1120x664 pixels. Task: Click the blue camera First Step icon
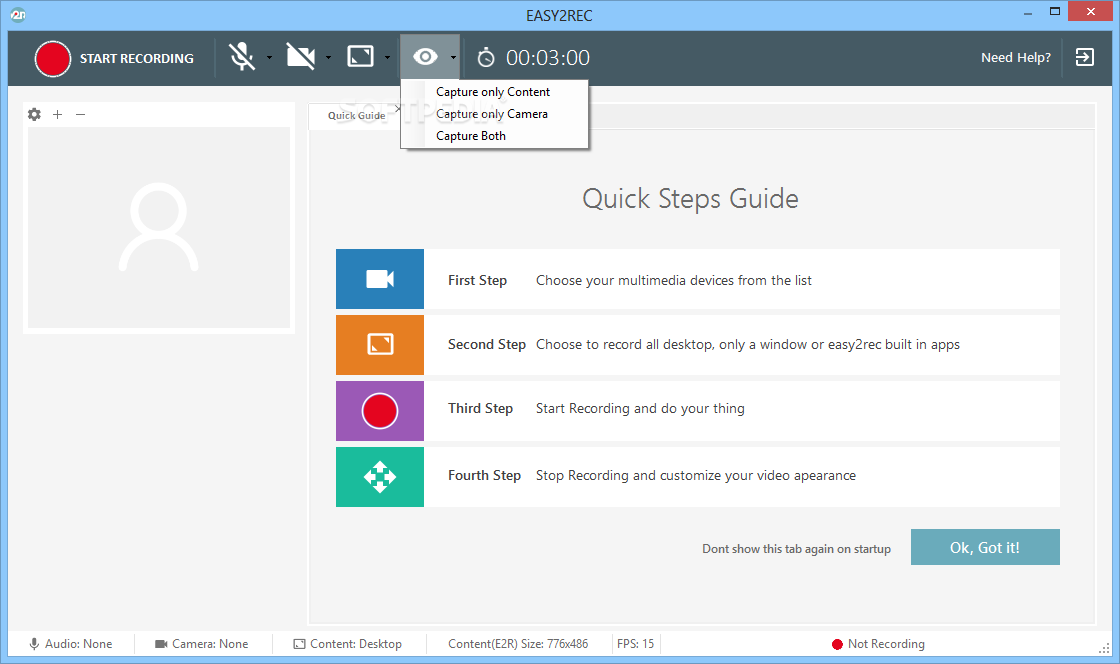tap(380, 279)
